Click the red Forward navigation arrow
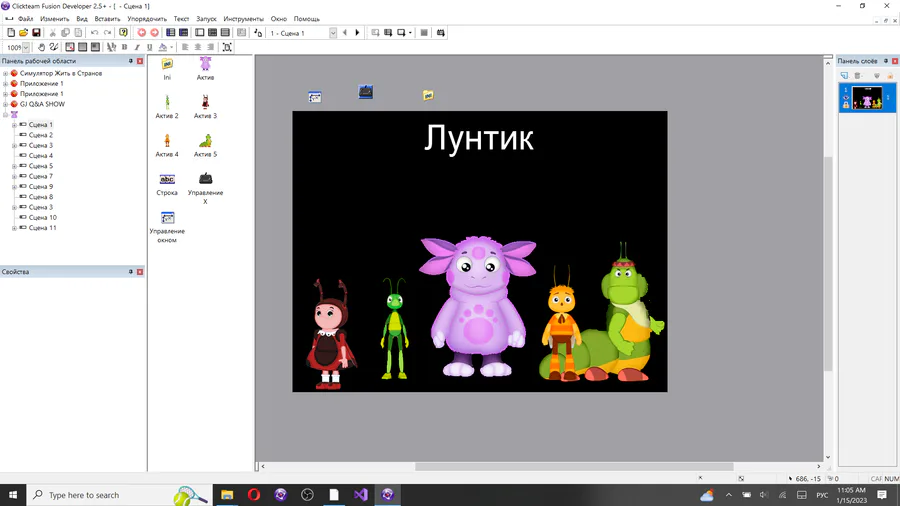Viewport: 900px width, 506px height. click(x=154, y=33)
